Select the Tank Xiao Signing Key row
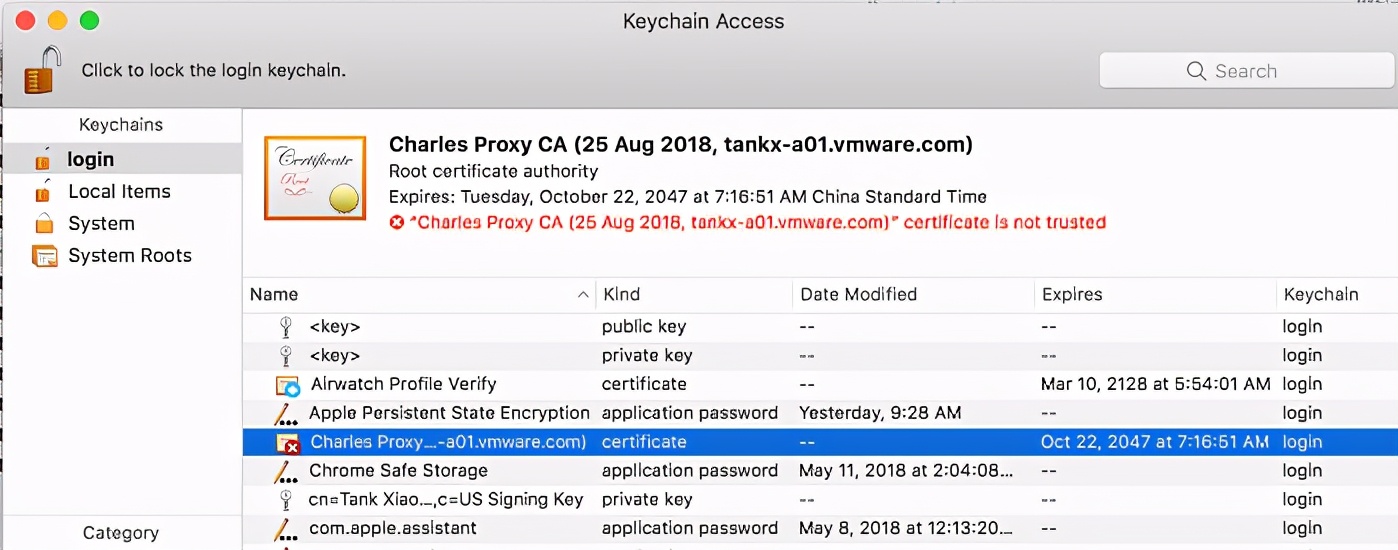The width and height of the screenshot is (1398, 550). tap(446, 500)
